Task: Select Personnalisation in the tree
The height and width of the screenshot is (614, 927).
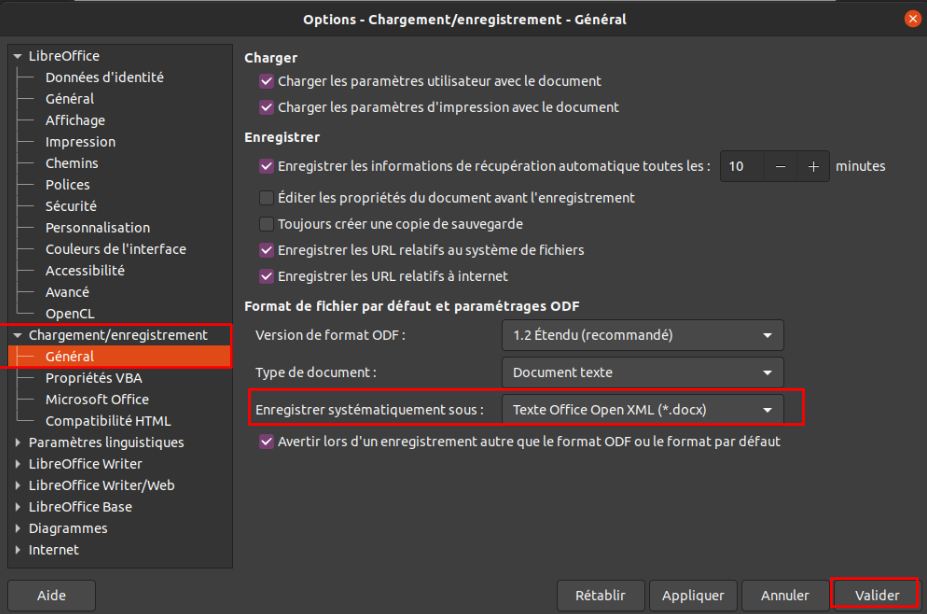Action: 98,228
